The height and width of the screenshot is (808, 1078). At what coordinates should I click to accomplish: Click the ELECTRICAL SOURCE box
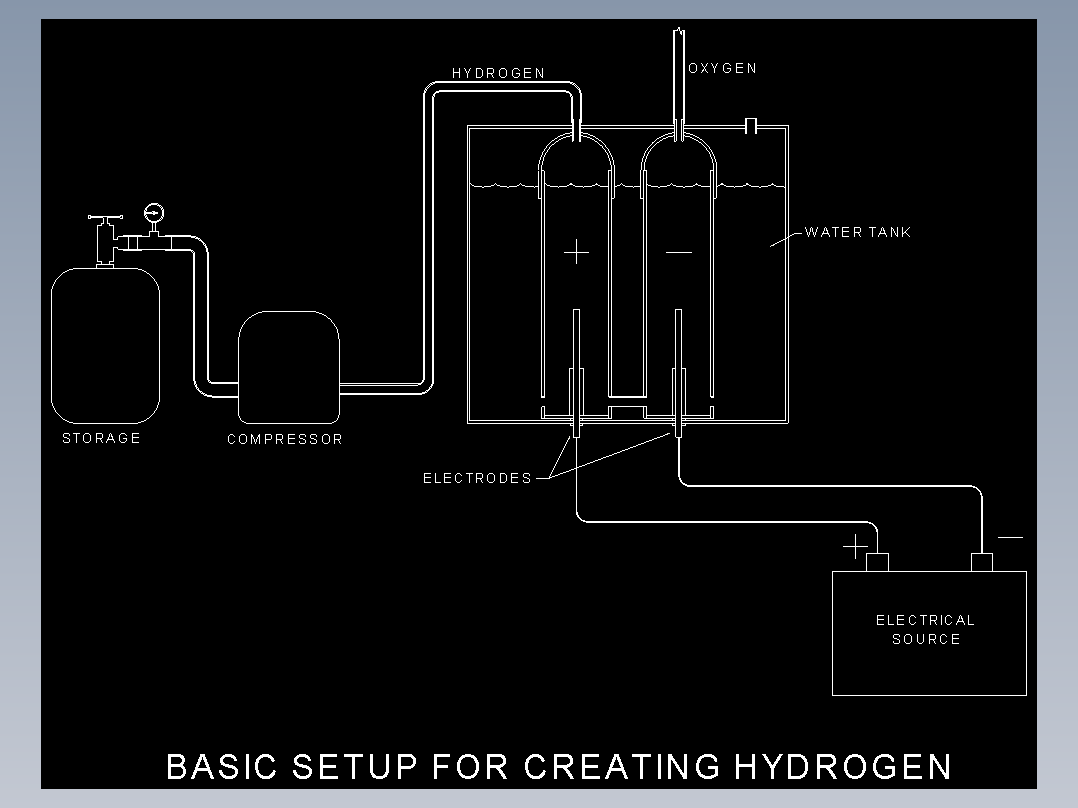[929, 633]
